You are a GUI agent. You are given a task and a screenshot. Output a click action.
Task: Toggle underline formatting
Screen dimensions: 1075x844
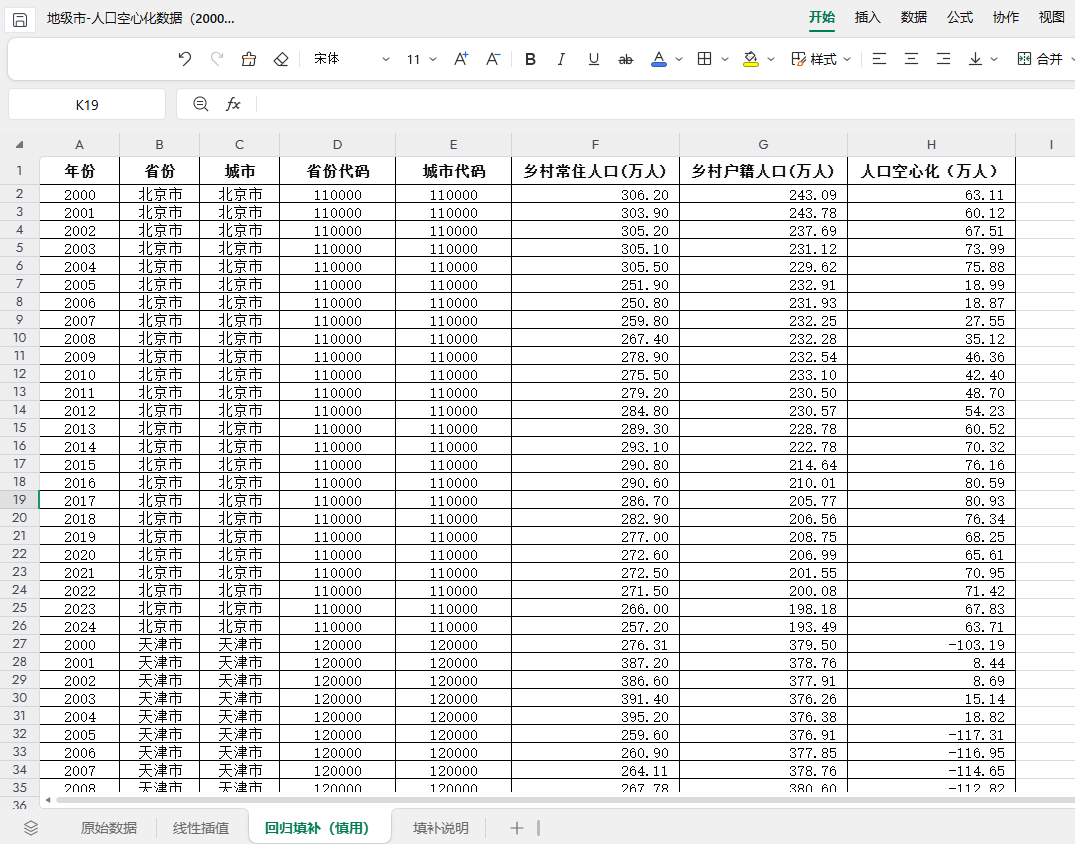[594, 59]
